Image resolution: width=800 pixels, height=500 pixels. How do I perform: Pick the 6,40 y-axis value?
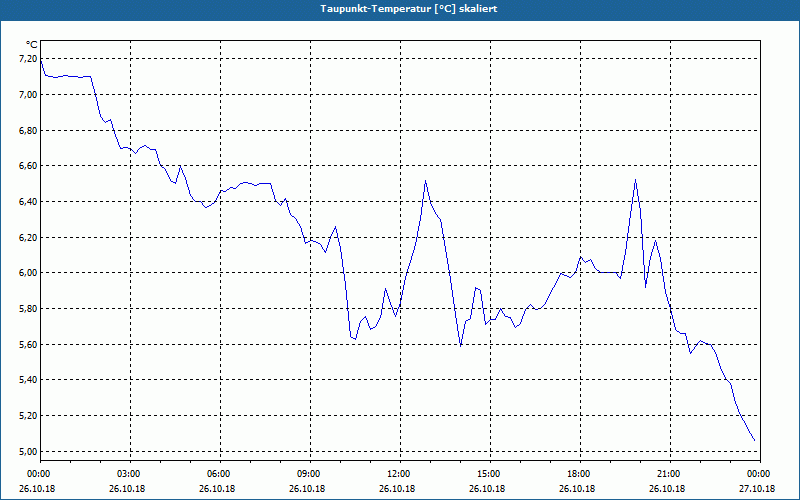point(28,202)
